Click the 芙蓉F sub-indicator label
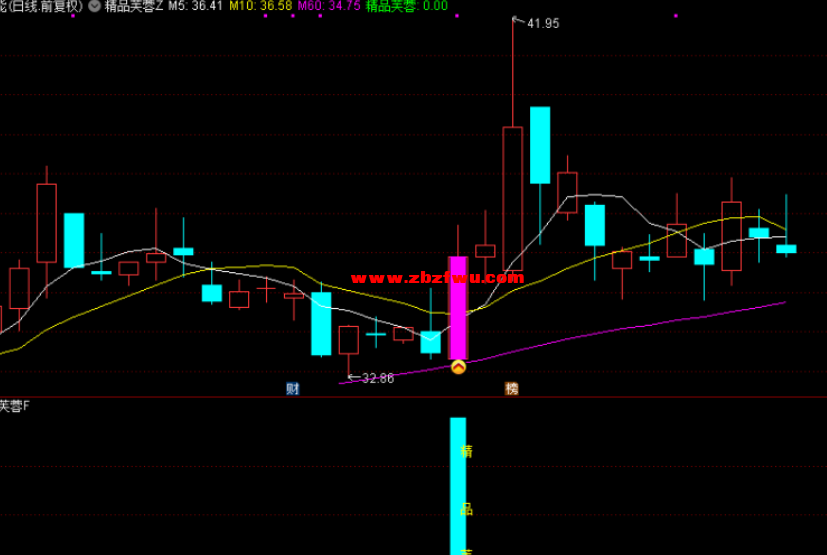 [15, 406]
